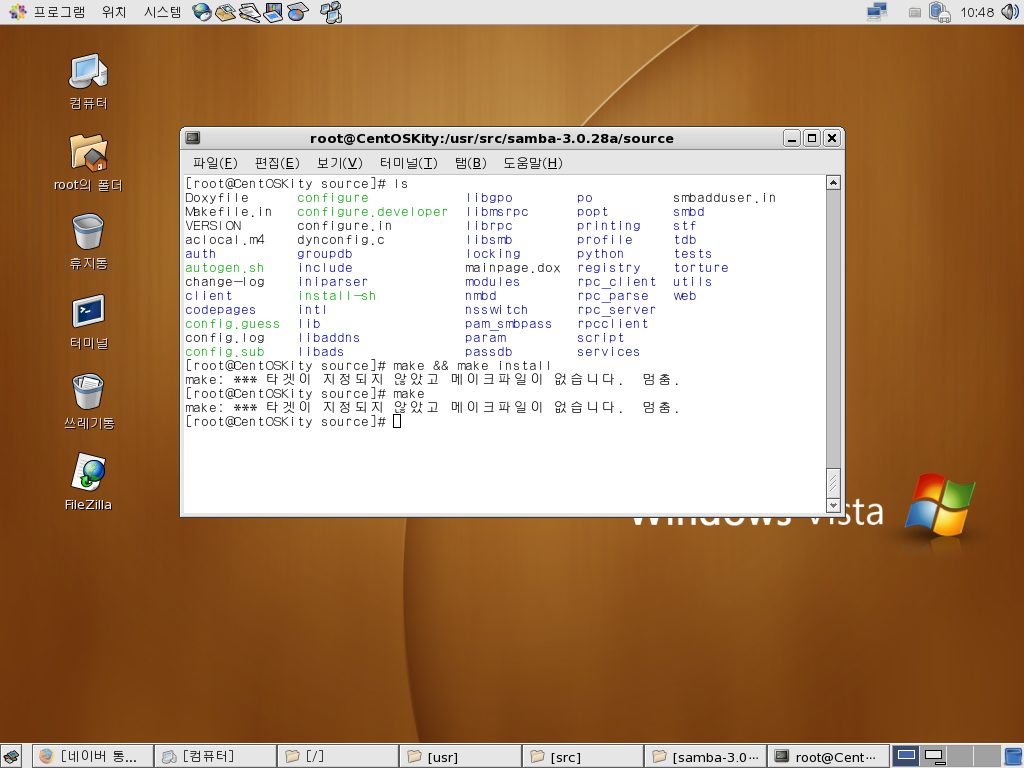The image size is (1024, 768).
Task: Click the terminal scrollbar down arrow
Action: coord(833,505)
